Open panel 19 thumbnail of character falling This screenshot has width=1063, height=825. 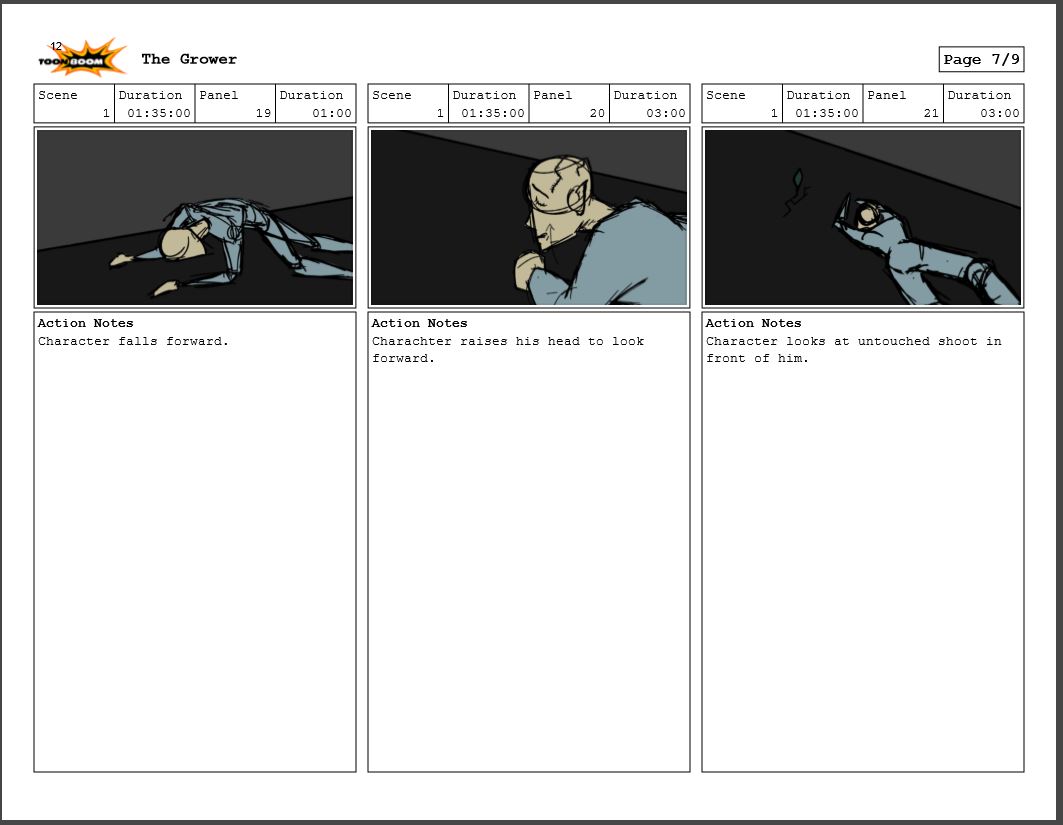(x=195, y=218)
